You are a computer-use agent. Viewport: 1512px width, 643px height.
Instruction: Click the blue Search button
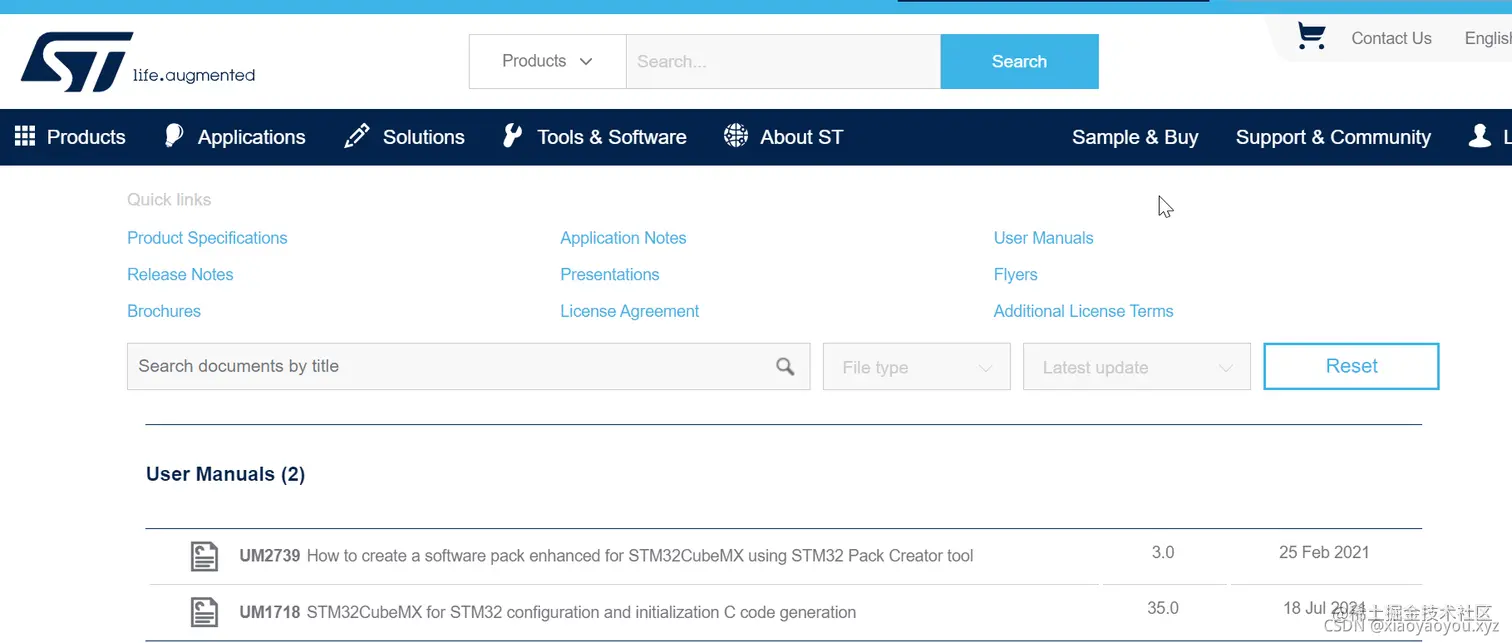pos(1019,61)
